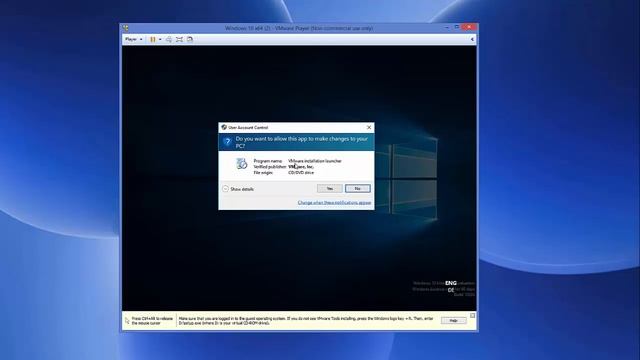Close the User Account Control dialog
The height and width of the screenshot is (360, 640).
click(x=369, y=127)
